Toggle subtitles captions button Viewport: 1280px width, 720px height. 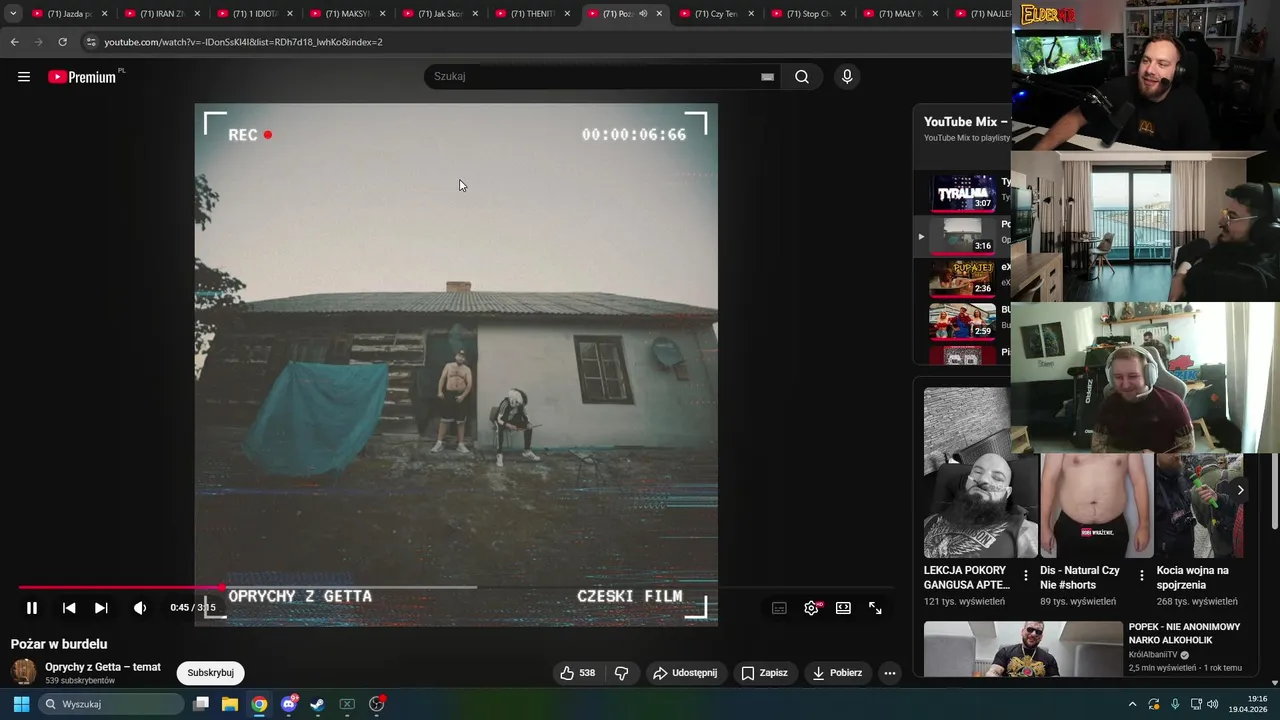[x=779, y=608]
